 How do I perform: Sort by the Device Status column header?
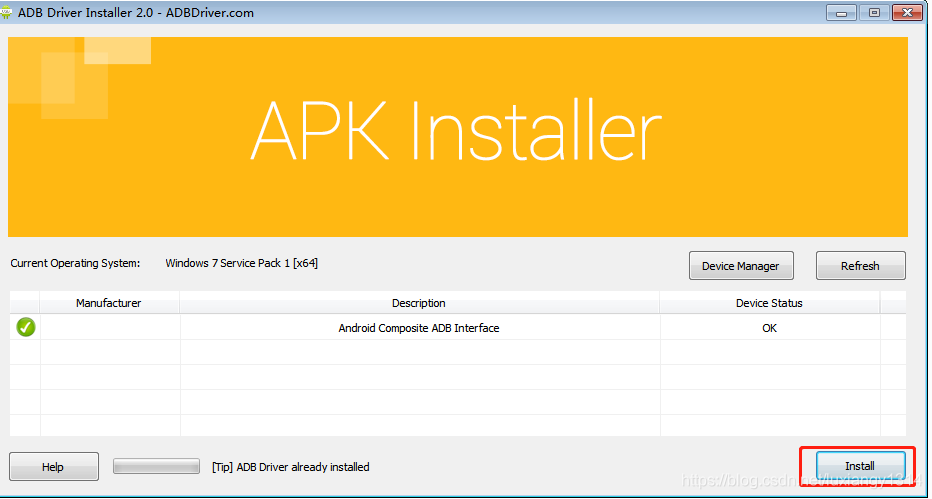tap(769, 303)
